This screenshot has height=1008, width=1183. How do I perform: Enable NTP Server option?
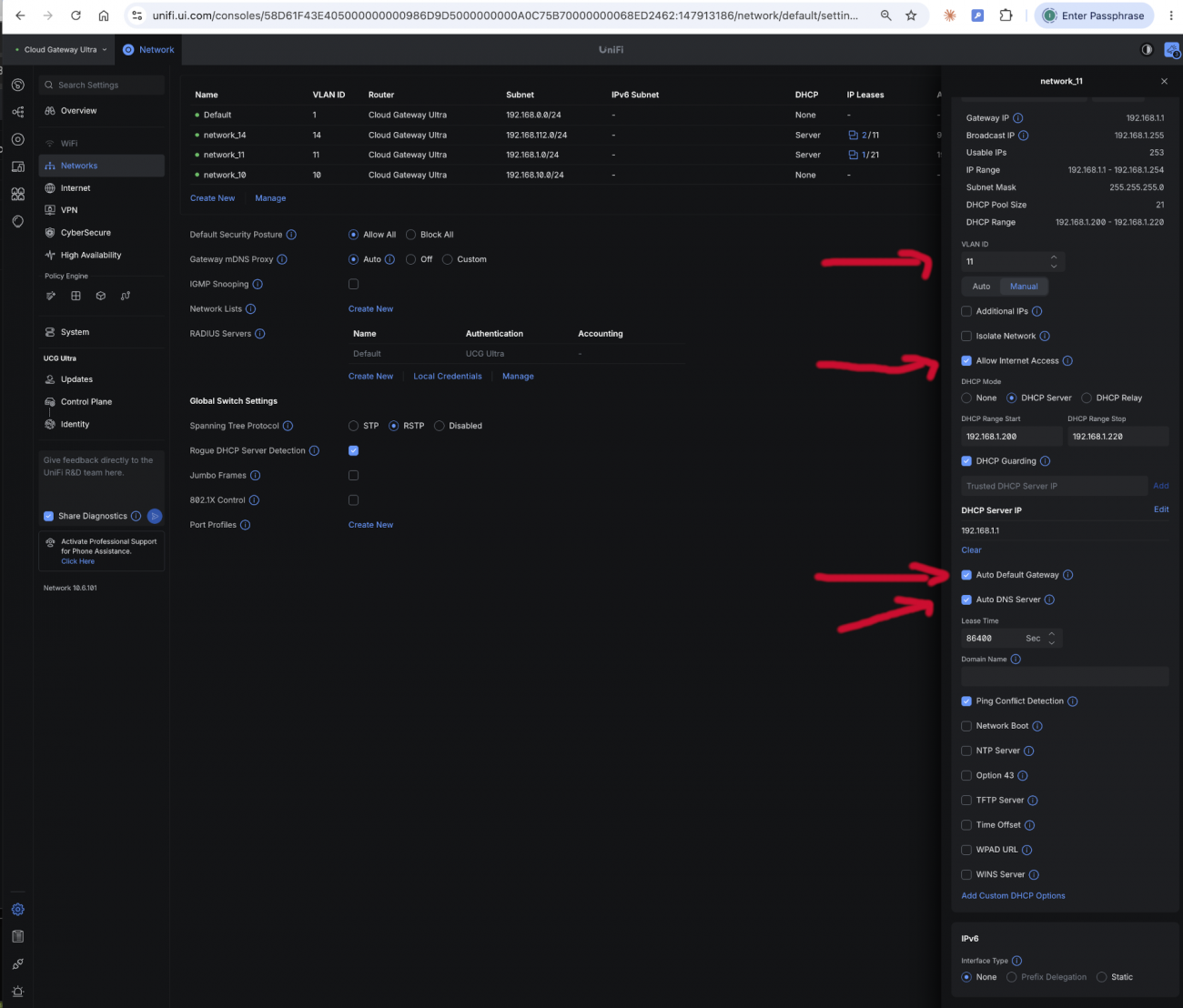[966, 751]
